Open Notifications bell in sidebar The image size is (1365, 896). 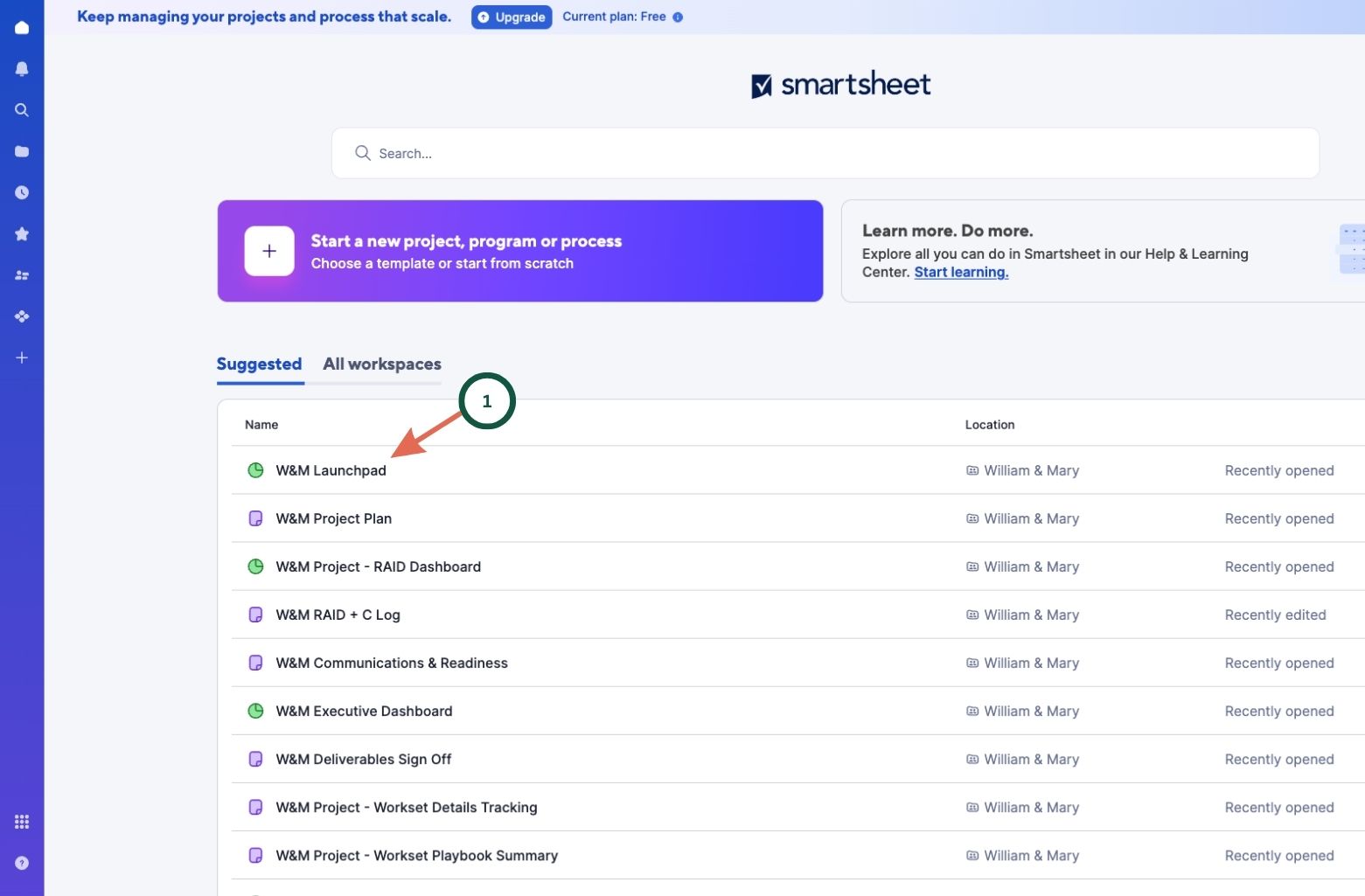point(22,68)
